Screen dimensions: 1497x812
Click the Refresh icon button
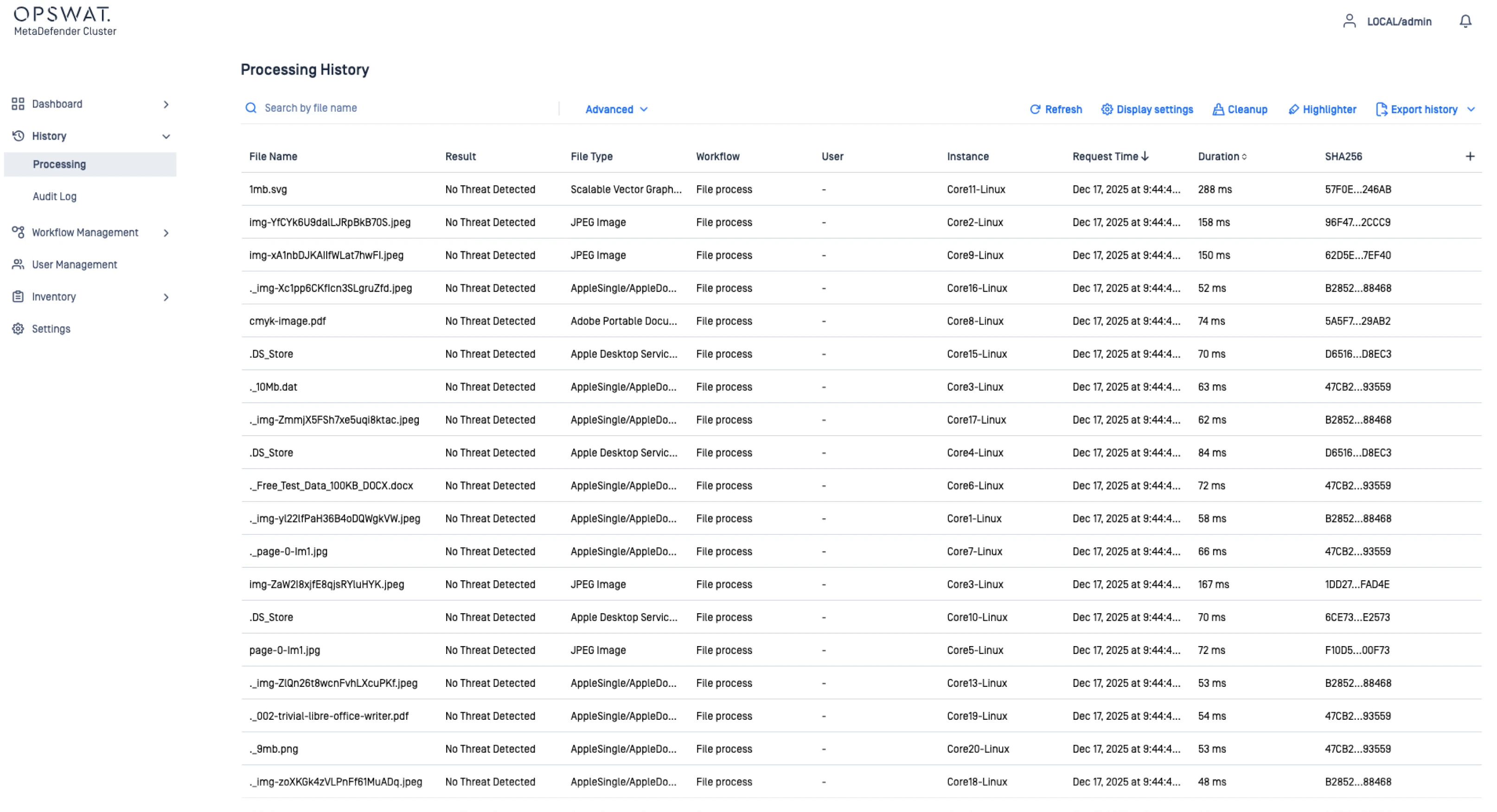(x=1035, y=109)
